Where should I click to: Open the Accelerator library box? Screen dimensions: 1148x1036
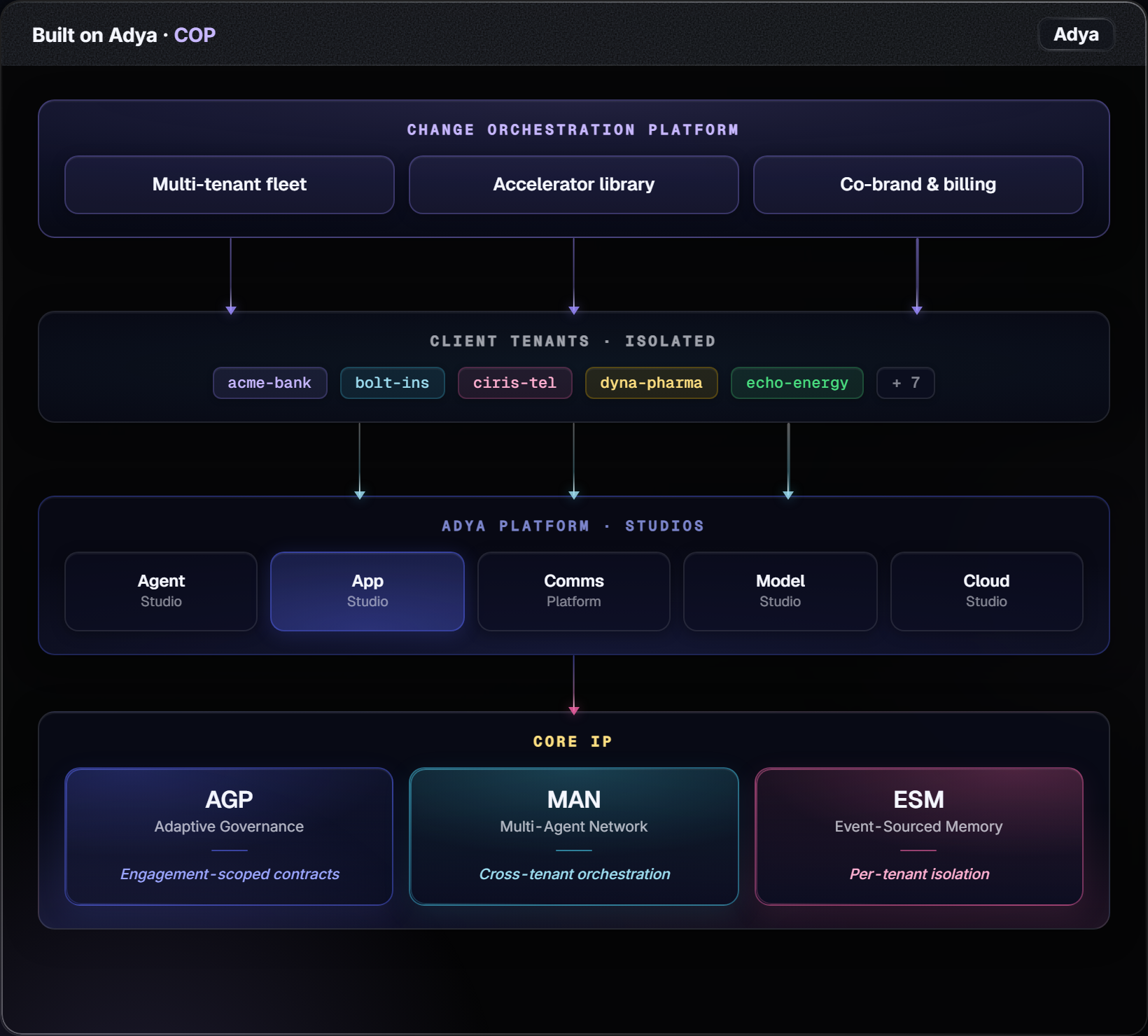click(x=574, y=185)
